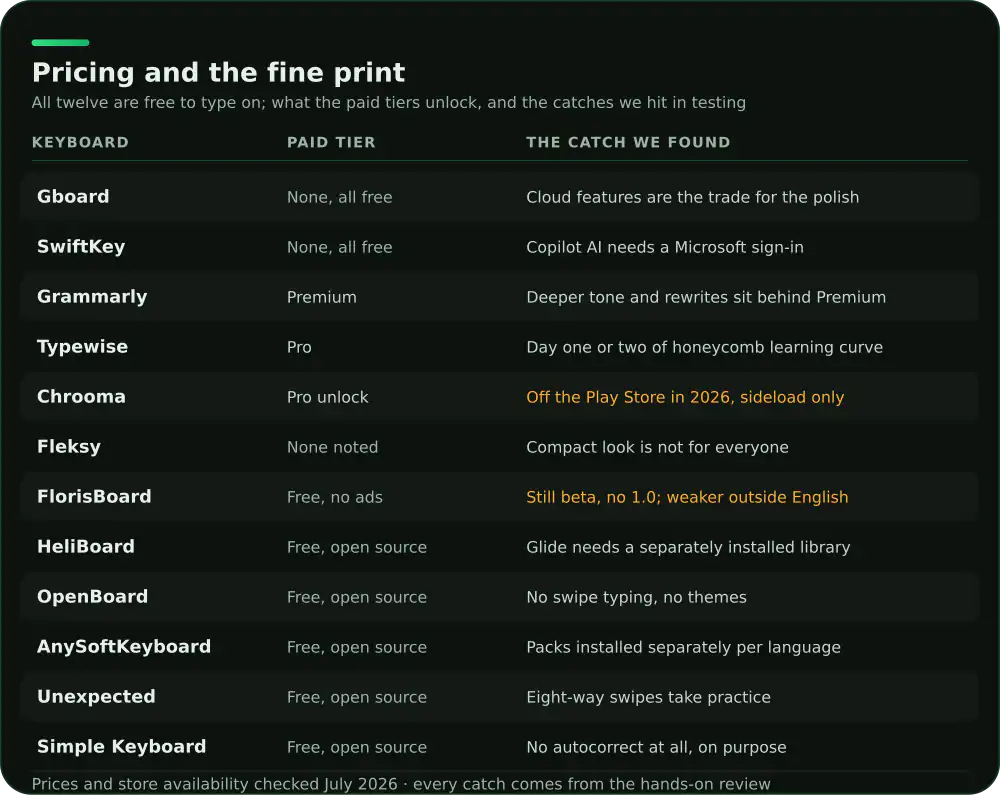The height and width of the screenshot is (795, 1000).
Task: Click 'Free, open source' in the AnySoftKeyboard row
Action: click(x=357, y=647)
